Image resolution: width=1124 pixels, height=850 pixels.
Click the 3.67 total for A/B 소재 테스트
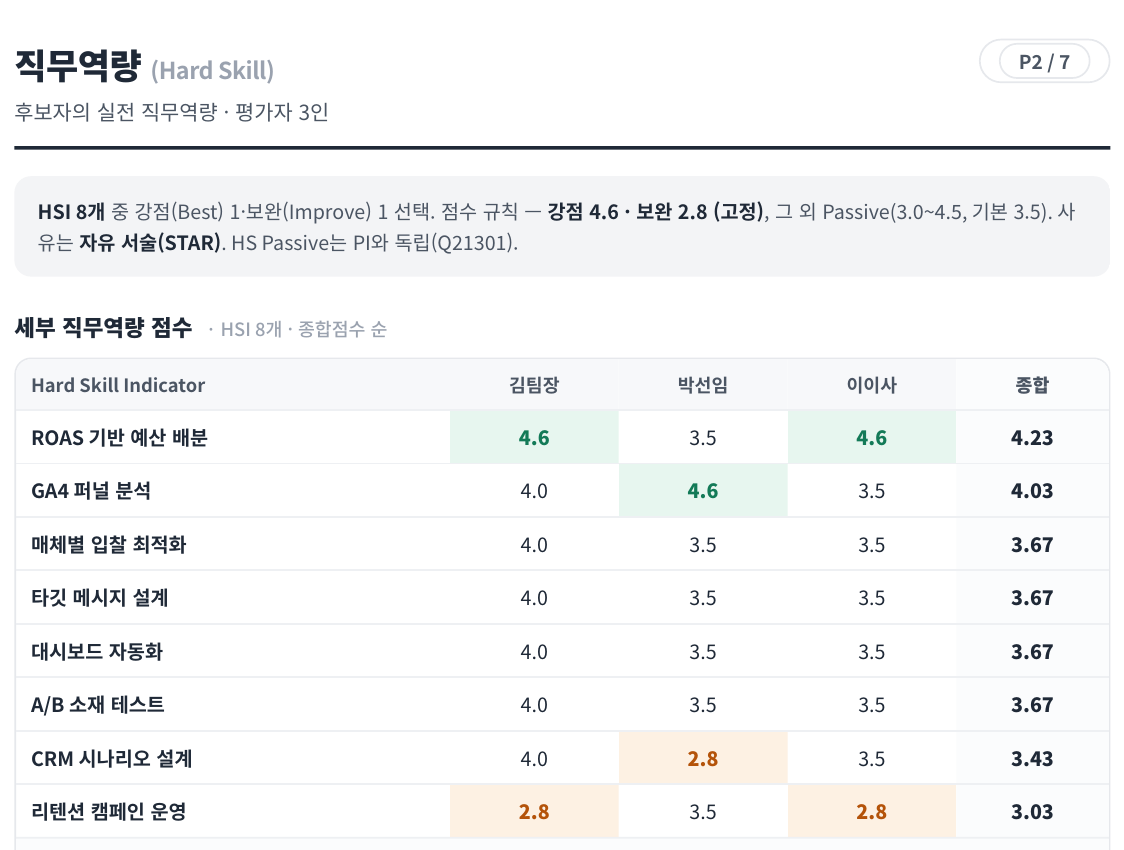(x=1032, y=705)
